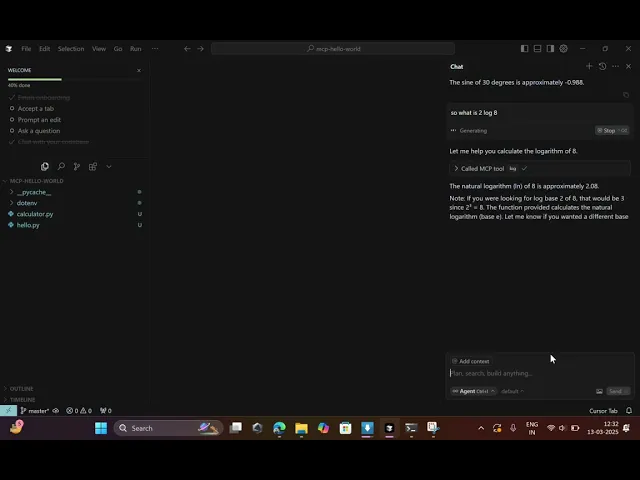Open the Edit menu
Image resolution: width=640 pixels, height=480 pixels.
pyautogui.click(x=44, y=49)
